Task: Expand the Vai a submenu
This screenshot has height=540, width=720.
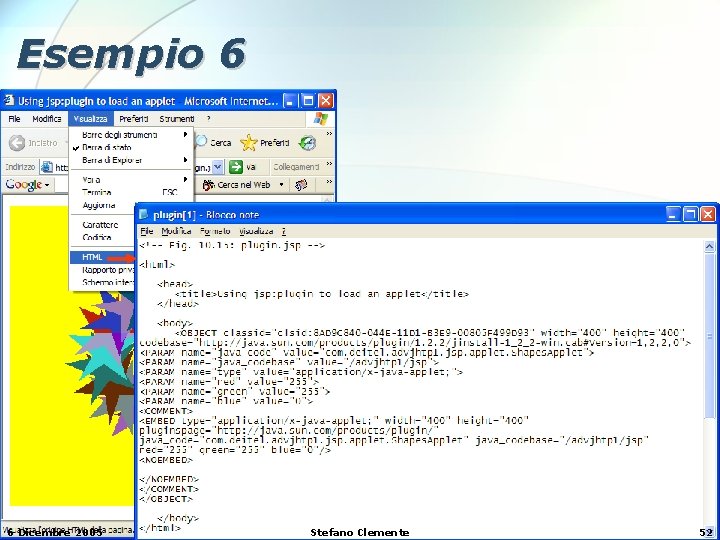Action: click(131, 180)
